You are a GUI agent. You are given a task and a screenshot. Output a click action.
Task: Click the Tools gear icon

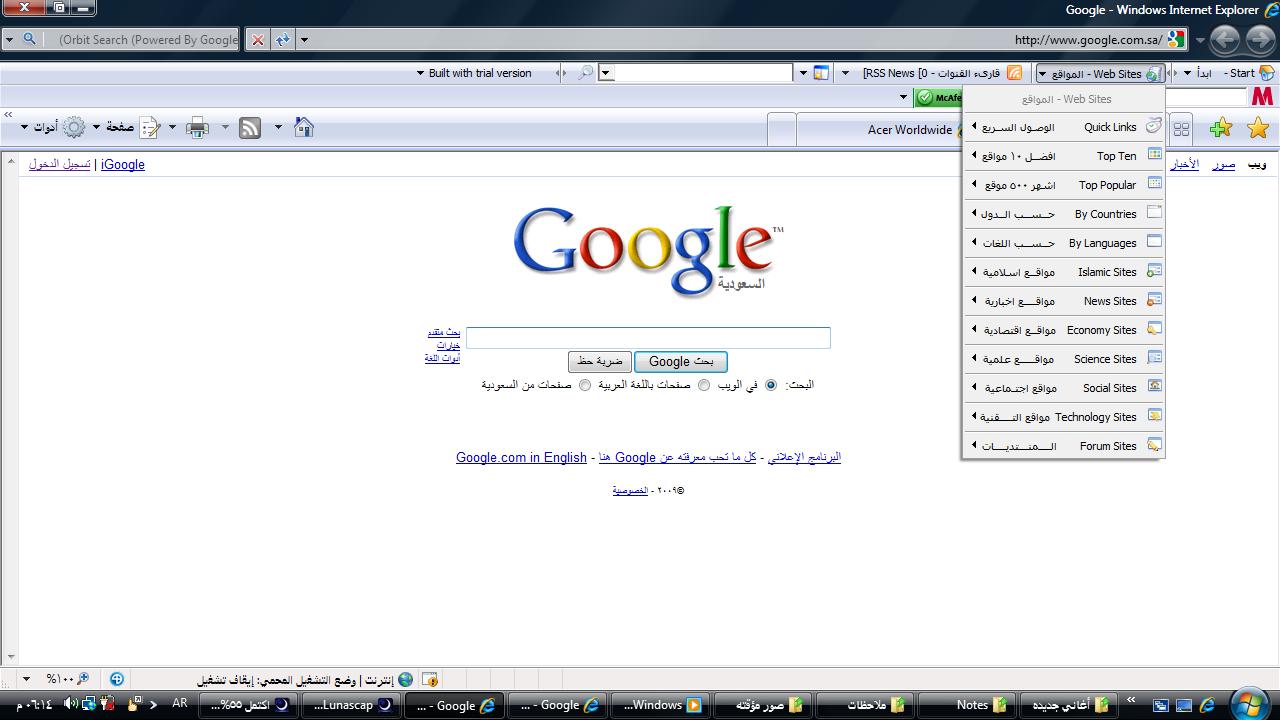click(74, 127)
